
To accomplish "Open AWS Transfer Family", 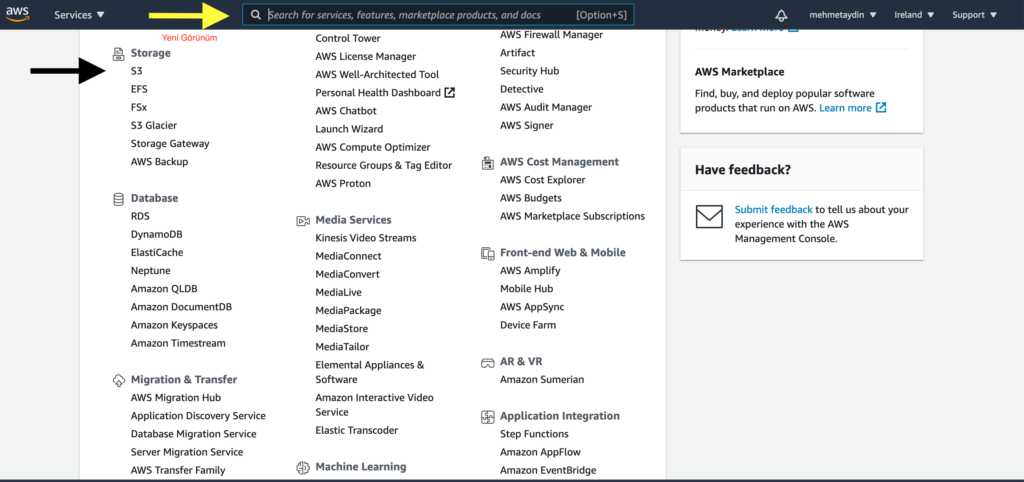I will [178, 470].
